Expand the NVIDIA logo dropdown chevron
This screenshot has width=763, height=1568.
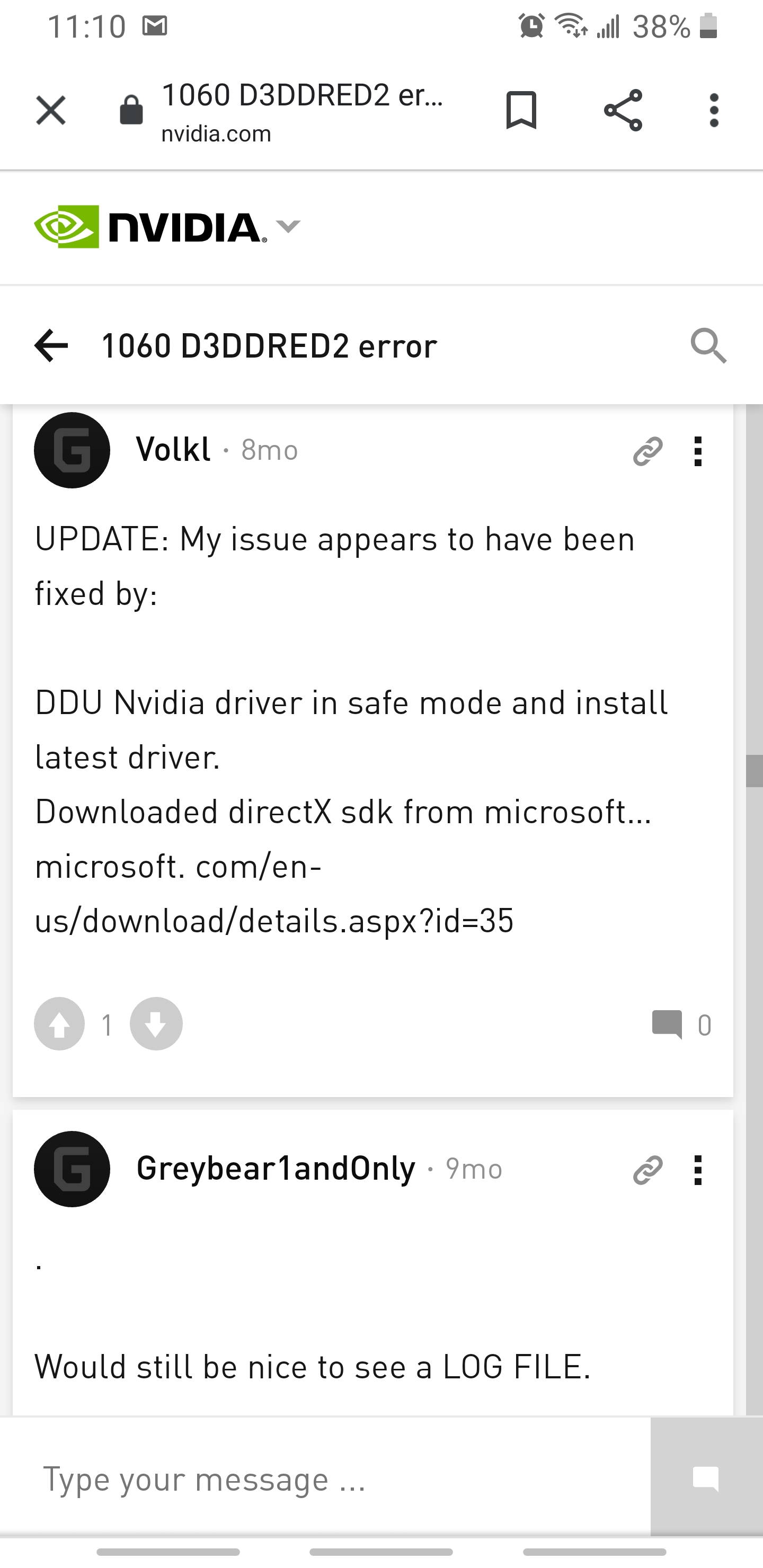pyautogui.click(x=288, y=226)
